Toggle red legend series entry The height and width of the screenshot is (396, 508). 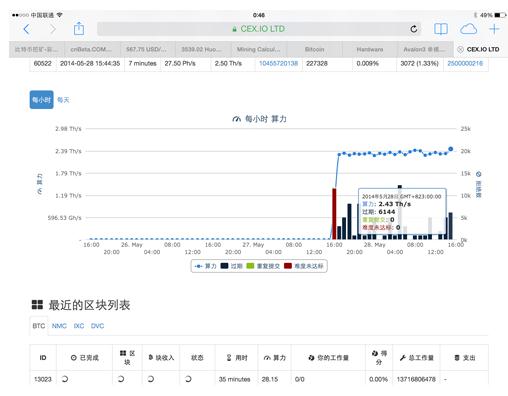coord(304,266)
